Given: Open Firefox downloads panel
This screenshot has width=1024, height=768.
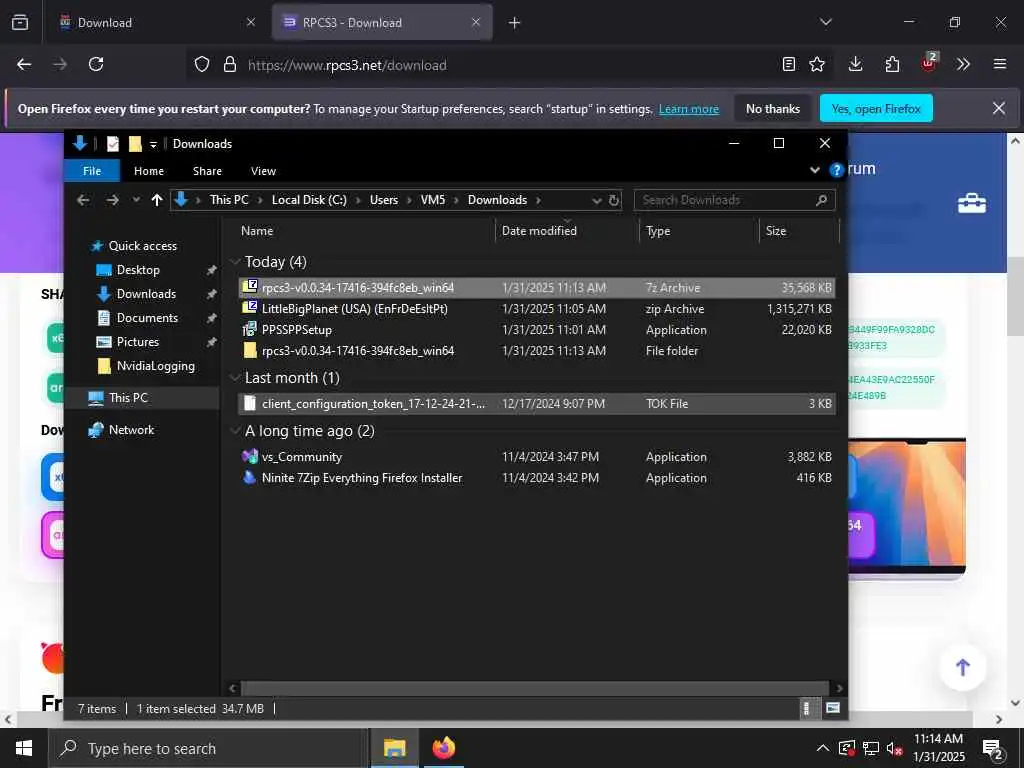Looking at the screenshot, I should click(x=856, y=64).
